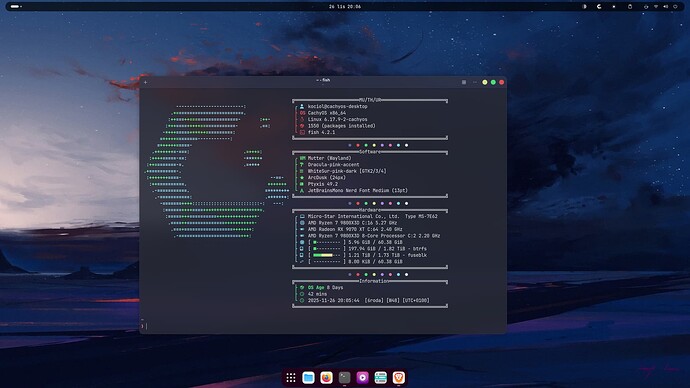The height and width of the screenshot is (388, 690).
Task: Minimize the terminal with the yellow button
Action: coord(484,82)
